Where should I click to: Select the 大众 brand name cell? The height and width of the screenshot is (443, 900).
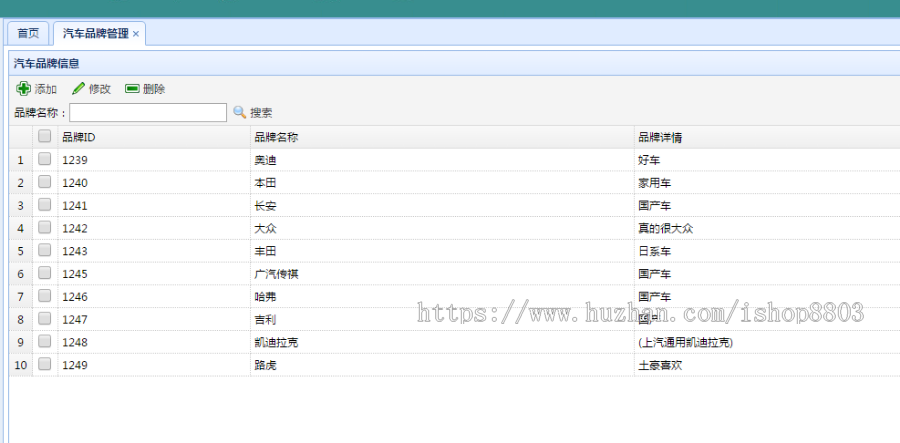[442, 228]
